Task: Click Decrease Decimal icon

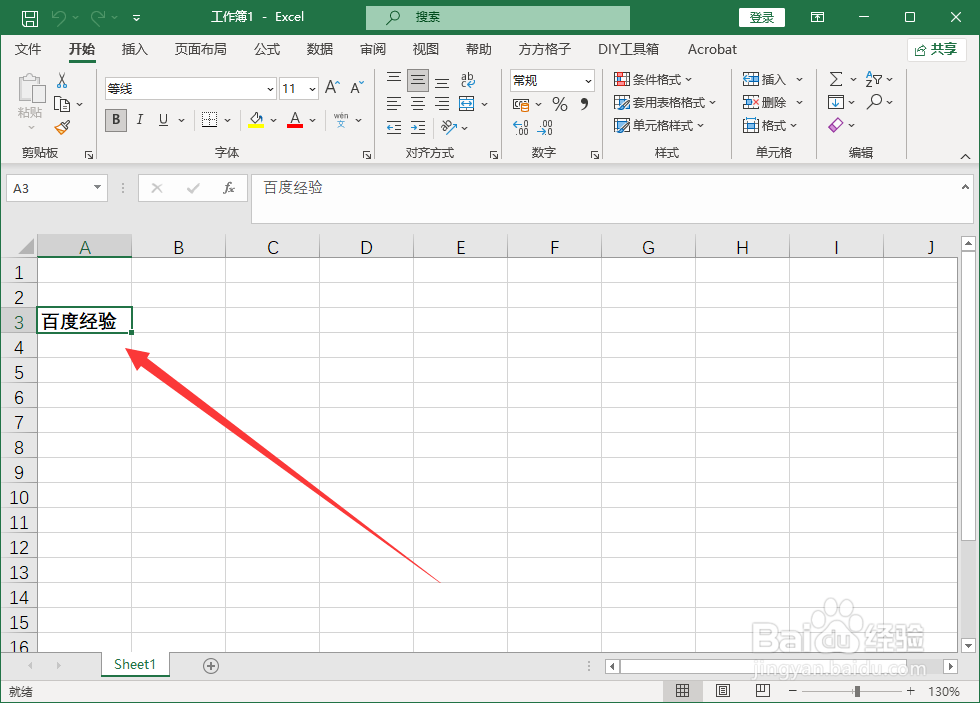Action: tap(545, 127)
